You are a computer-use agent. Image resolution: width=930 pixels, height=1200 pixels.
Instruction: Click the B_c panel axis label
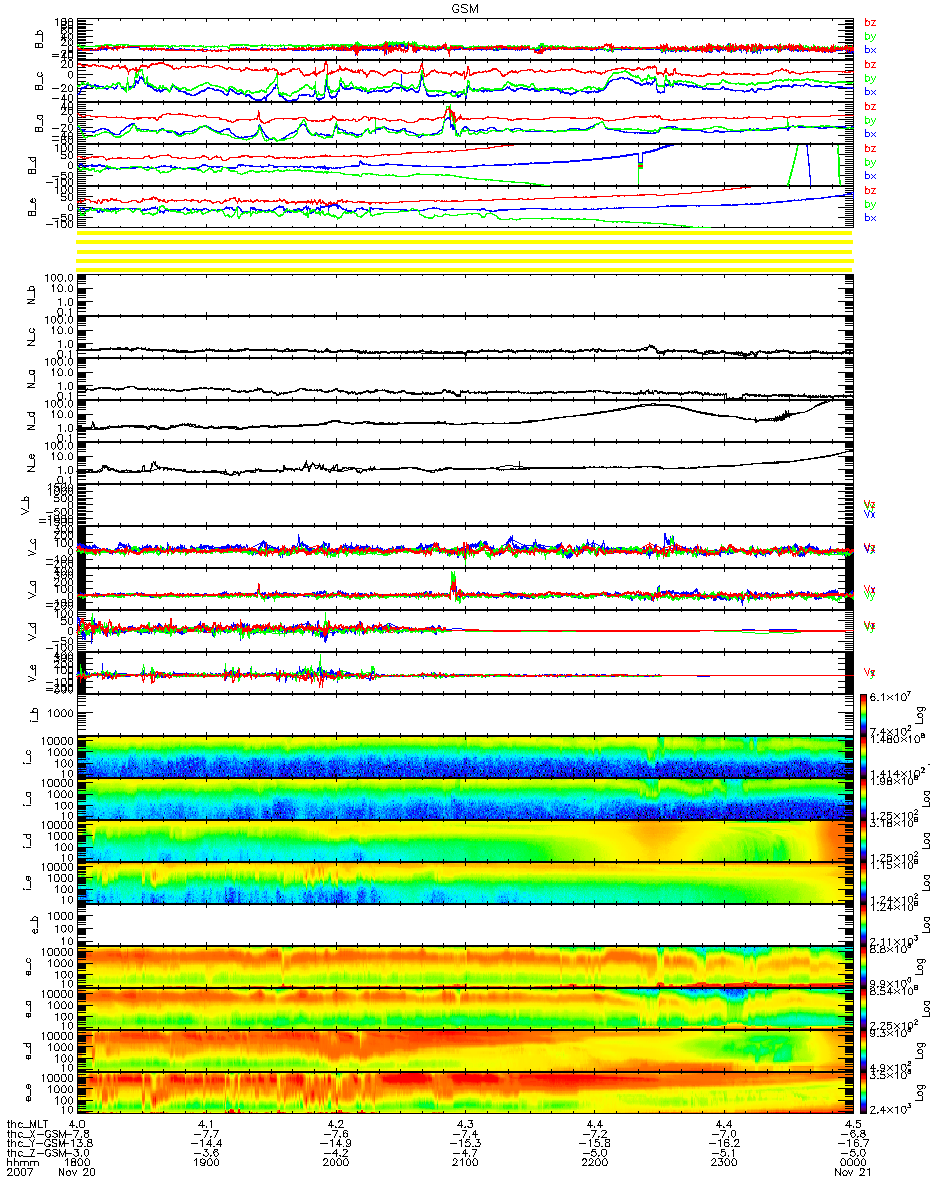pos(40,80)
